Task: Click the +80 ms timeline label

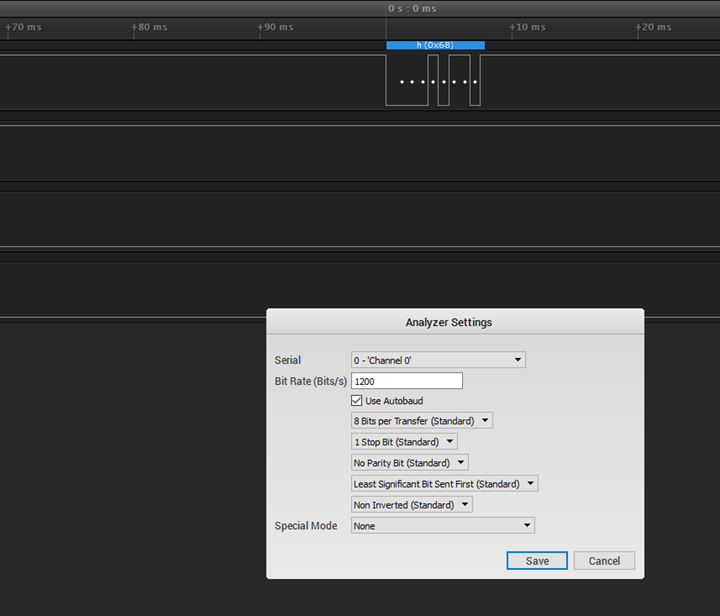Action: [x=149, y=27]
